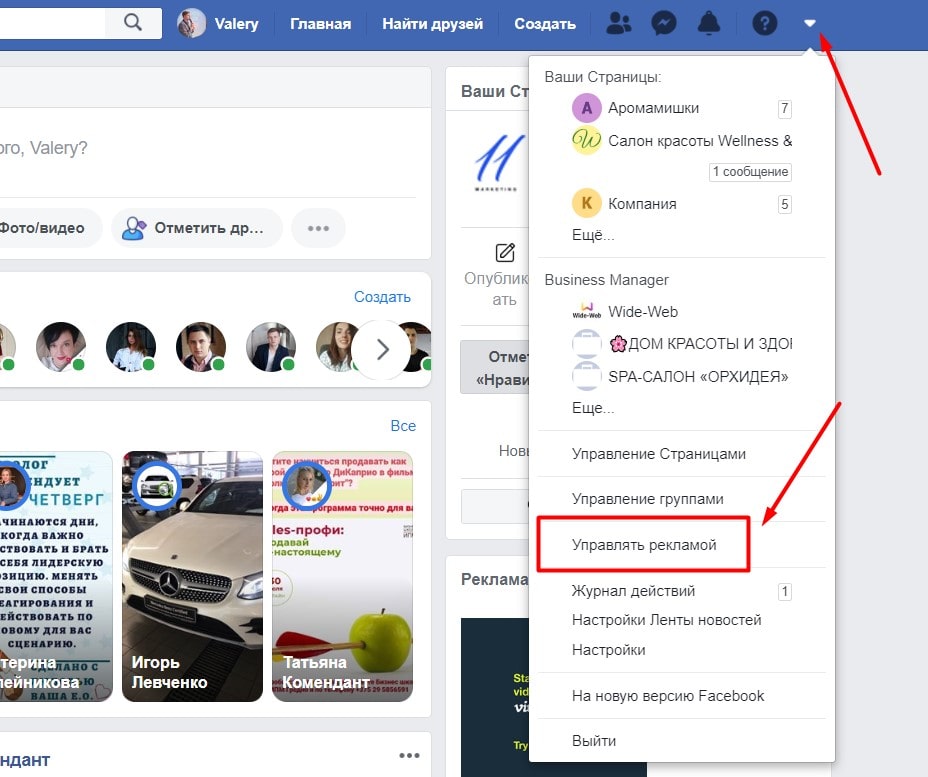The width and height of the screenshot is (928, 777).
Task: Open the account dropdown arrow
Action: (x=810, y=22)
